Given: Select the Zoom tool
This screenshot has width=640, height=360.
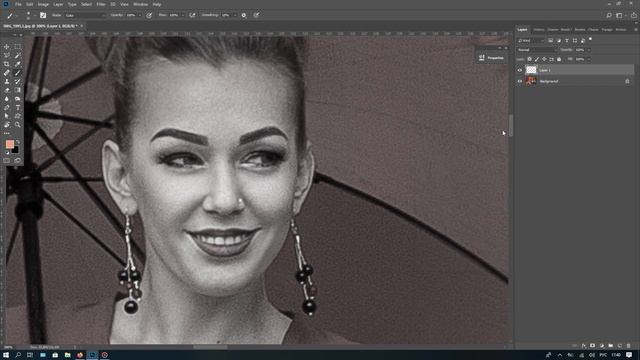Looking at the screenshot, I should pyautogui.click(x=18, y=124).
